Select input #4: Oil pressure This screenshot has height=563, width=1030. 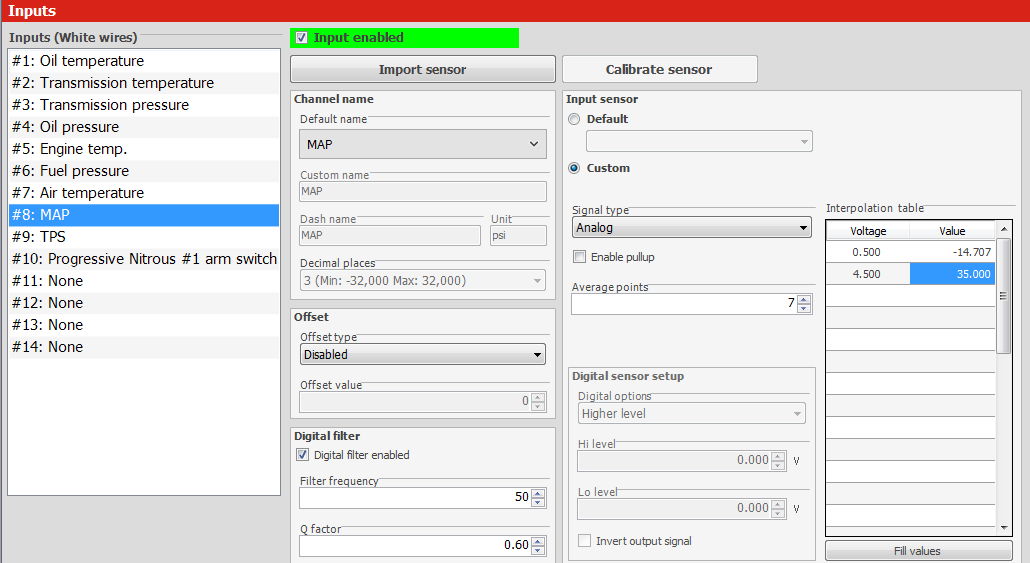click(144, 127)
